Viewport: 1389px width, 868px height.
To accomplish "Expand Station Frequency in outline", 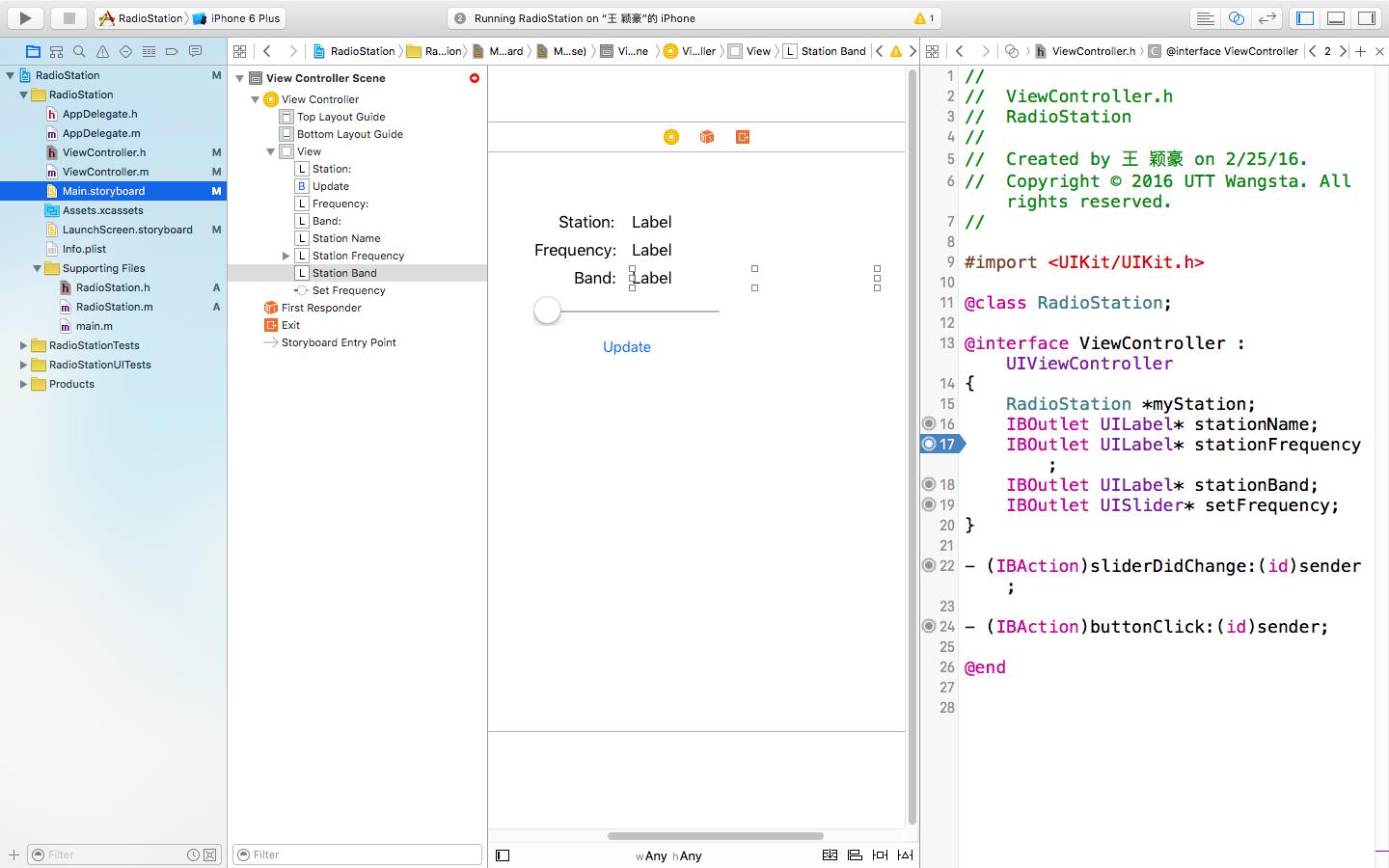I will [286, 256].
